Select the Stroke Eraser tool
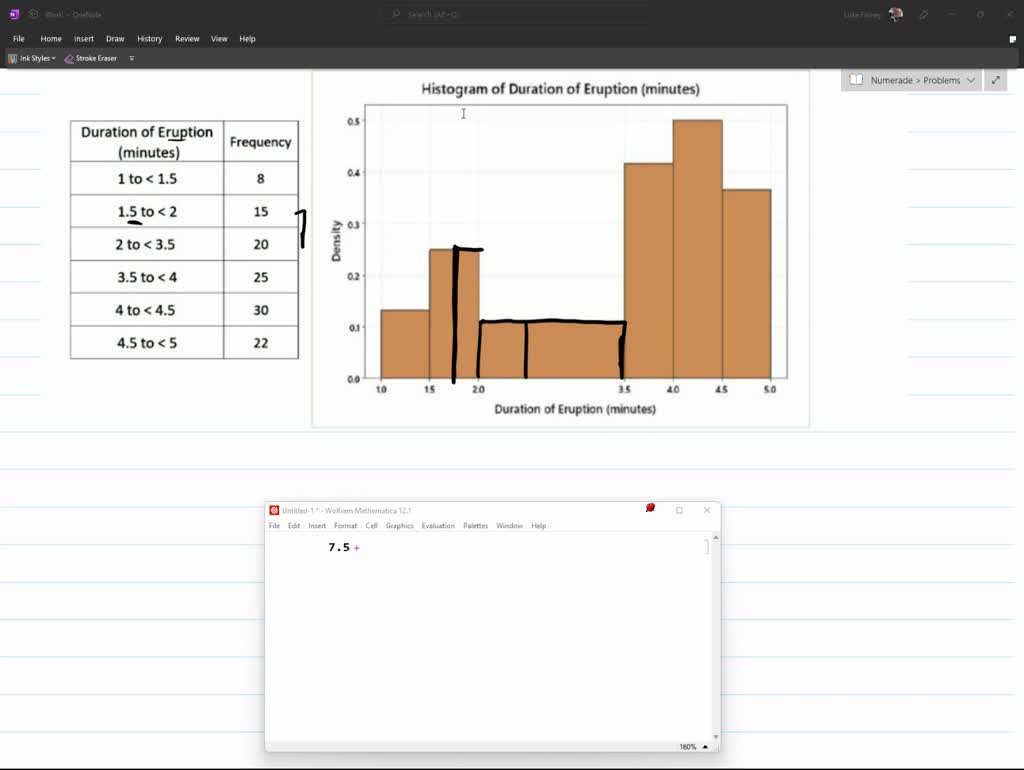1024x770 pixels. [x=91, y=58]
